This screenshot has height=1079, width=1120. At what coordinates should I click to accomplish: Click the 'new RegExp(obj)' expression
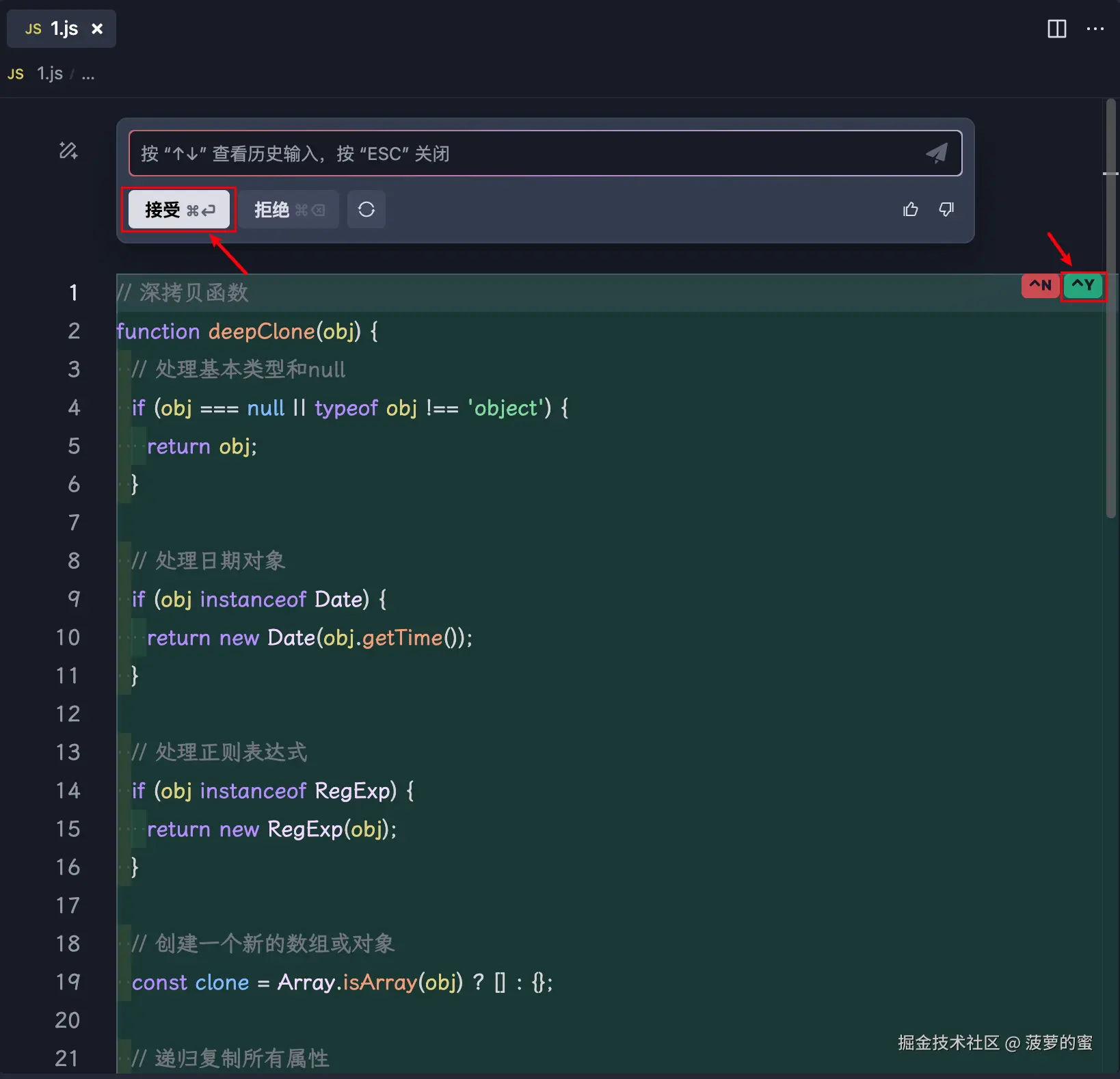pyautogui.click(x=305, y=829)
